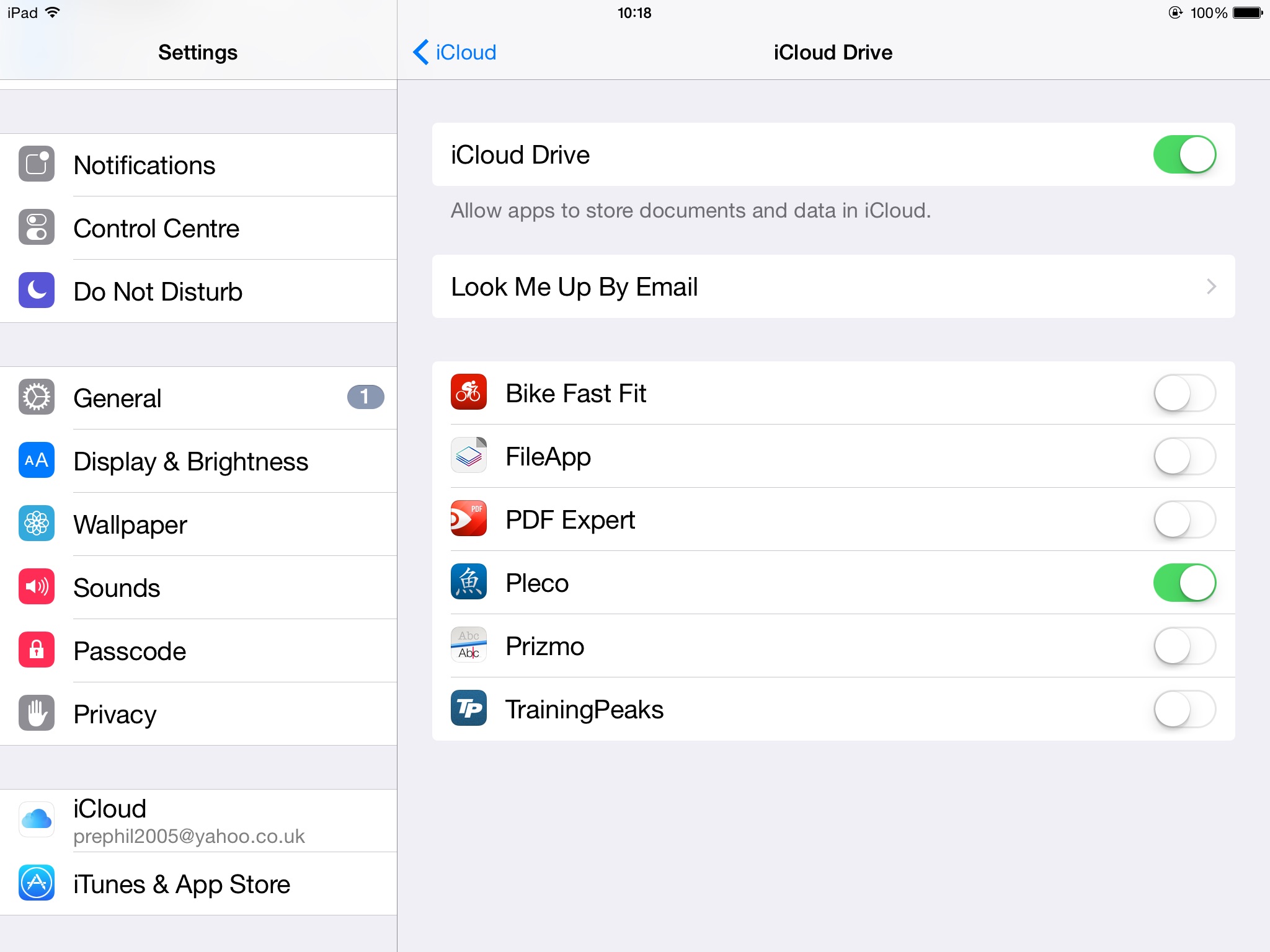This screenshot has width=1270, height=952.
Task: Tap the Prizmo Abc app icon
Action: click(x=469, y=645)
